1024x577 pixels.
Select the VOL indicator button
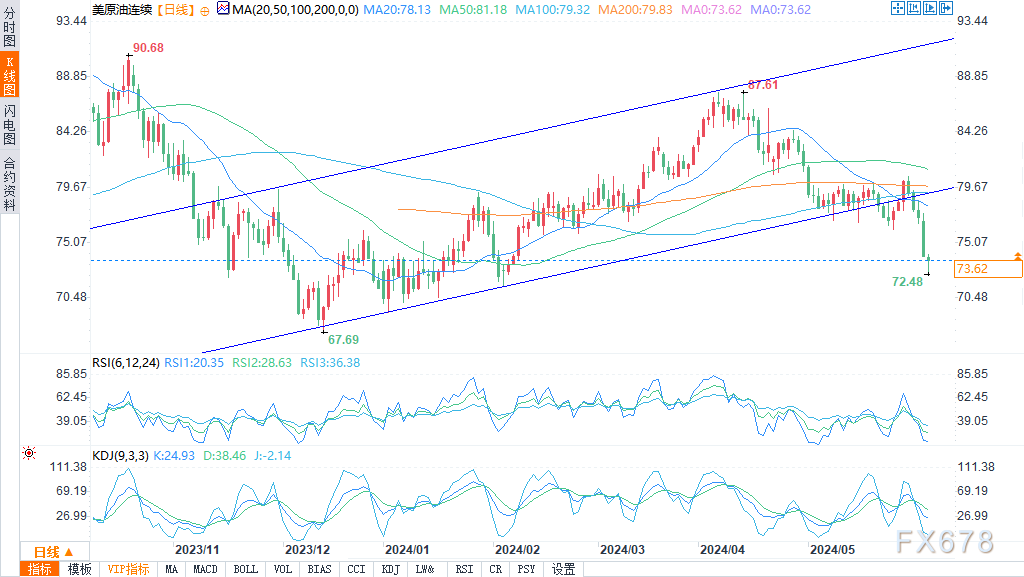coord(283,569)
